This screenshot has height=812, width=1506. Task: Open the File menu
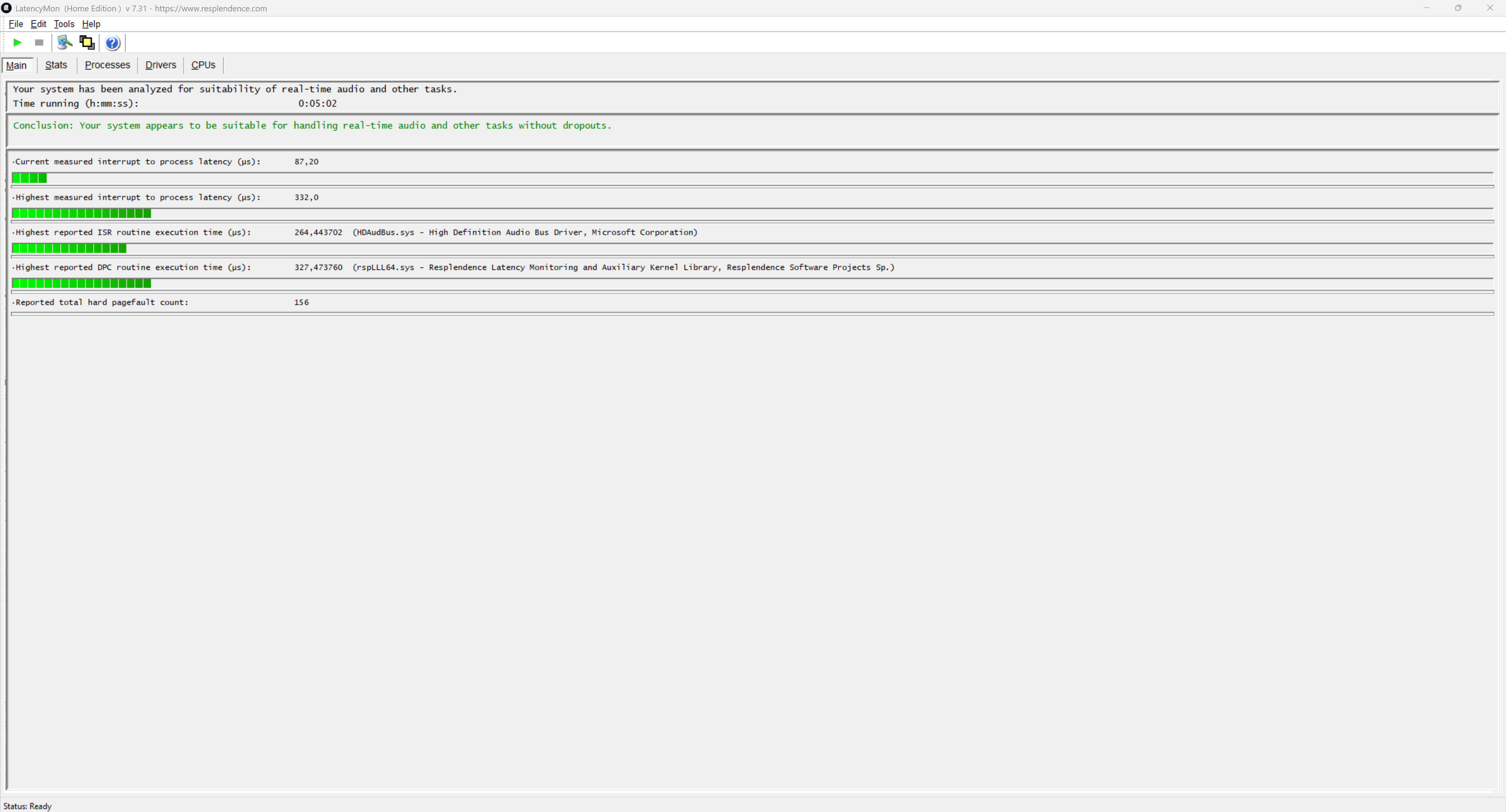(16, 24)
